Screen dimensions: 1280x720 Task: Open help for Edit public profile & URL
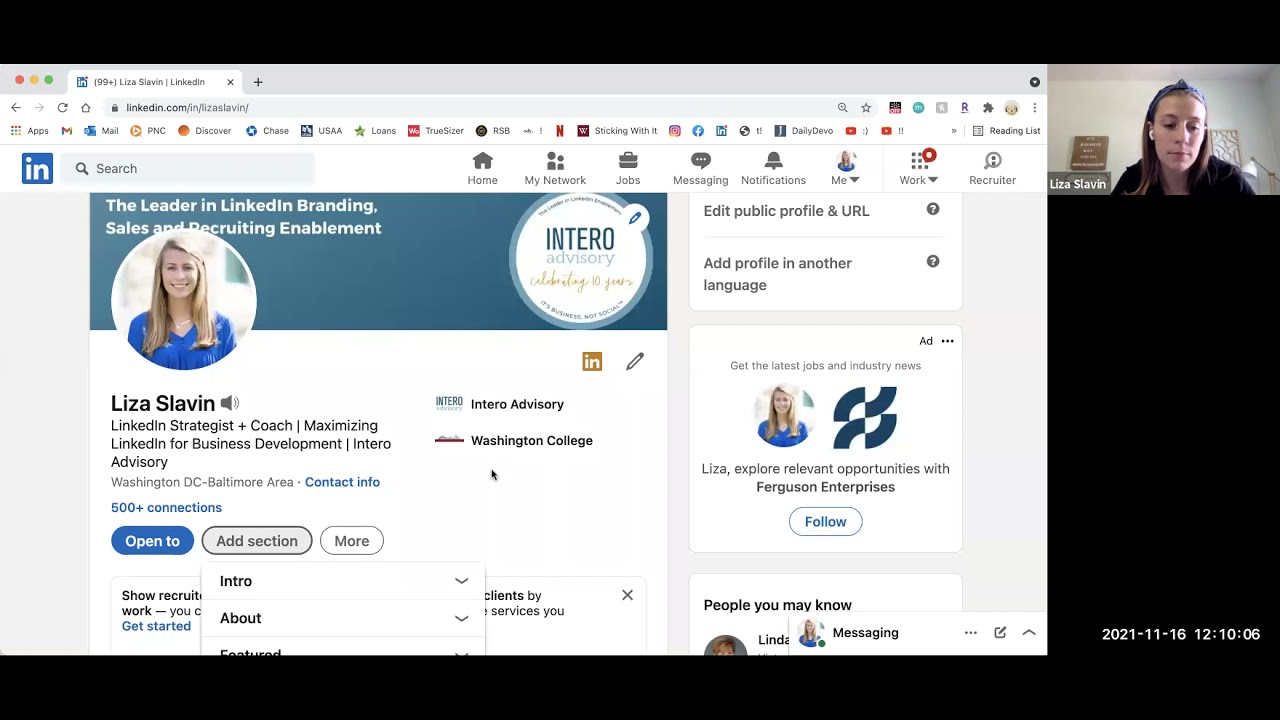(x=933, y=209)
